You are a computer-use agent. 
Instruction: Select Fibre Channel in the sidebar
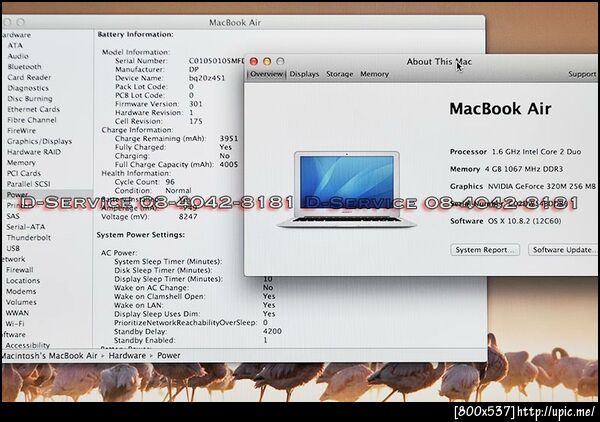coord(32,120)
